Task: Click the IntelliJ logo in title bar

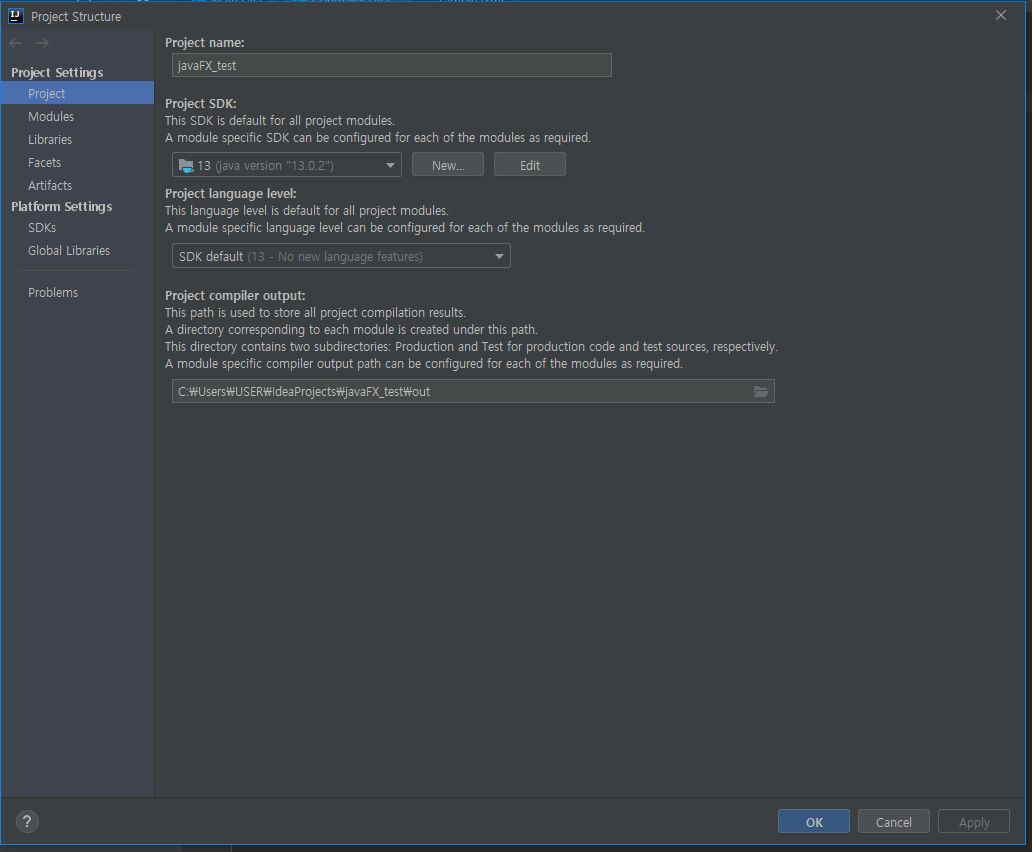Action: click(16, 16)
